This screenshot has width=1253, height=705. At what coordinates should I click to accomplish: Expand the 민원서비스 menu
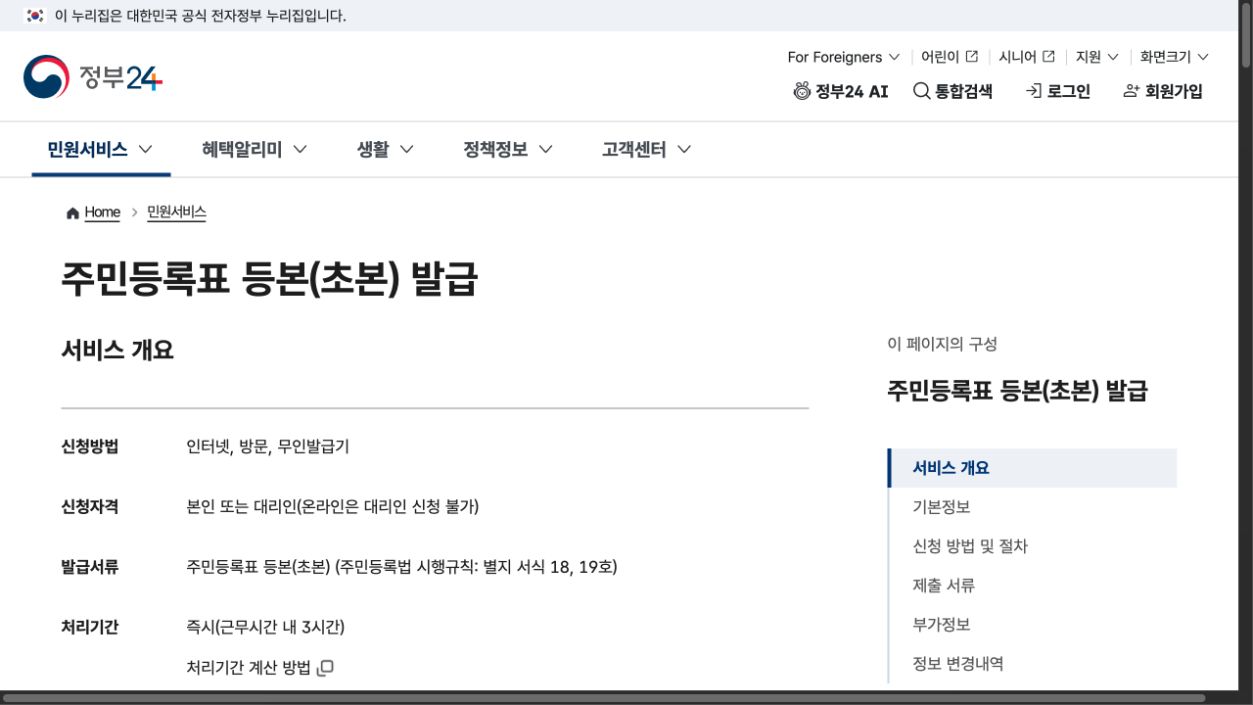[x=100, y=150]
